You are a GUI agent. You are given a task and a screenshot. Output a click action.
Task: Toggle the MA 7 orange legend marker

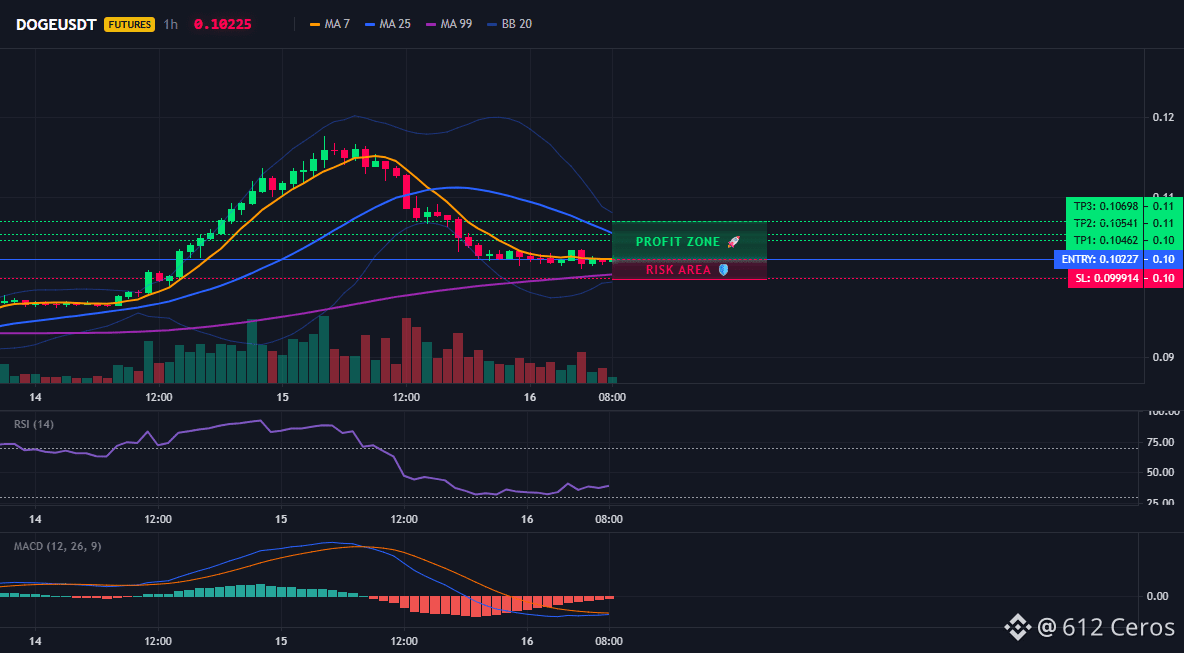(315, 24)
